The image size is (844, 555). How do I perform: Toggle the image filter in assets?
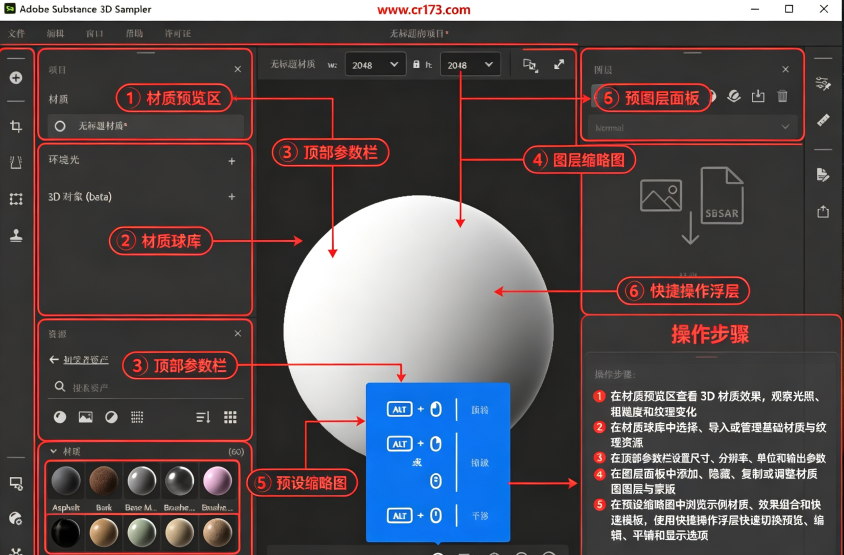[x=86, y=417]
